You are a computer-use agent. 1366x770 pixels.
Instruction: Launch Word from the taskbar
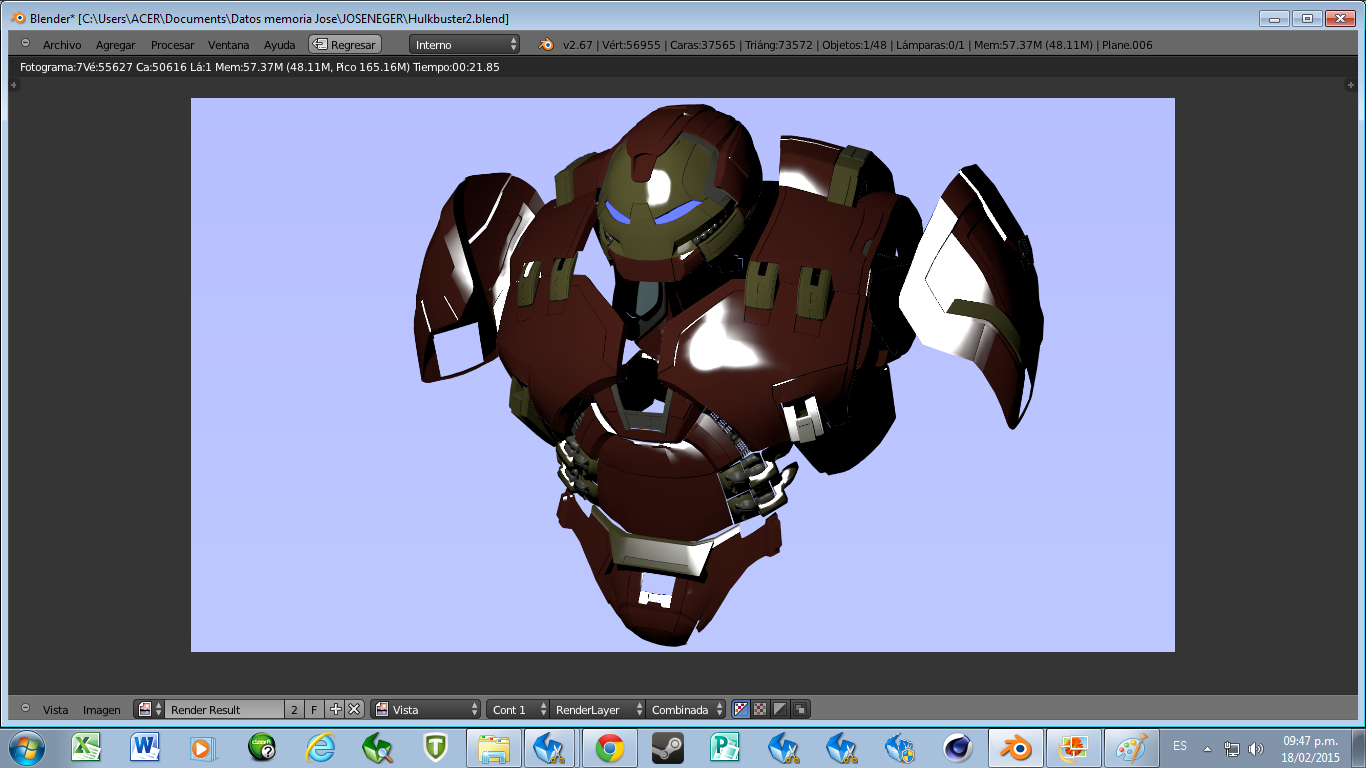pos(146,747)
